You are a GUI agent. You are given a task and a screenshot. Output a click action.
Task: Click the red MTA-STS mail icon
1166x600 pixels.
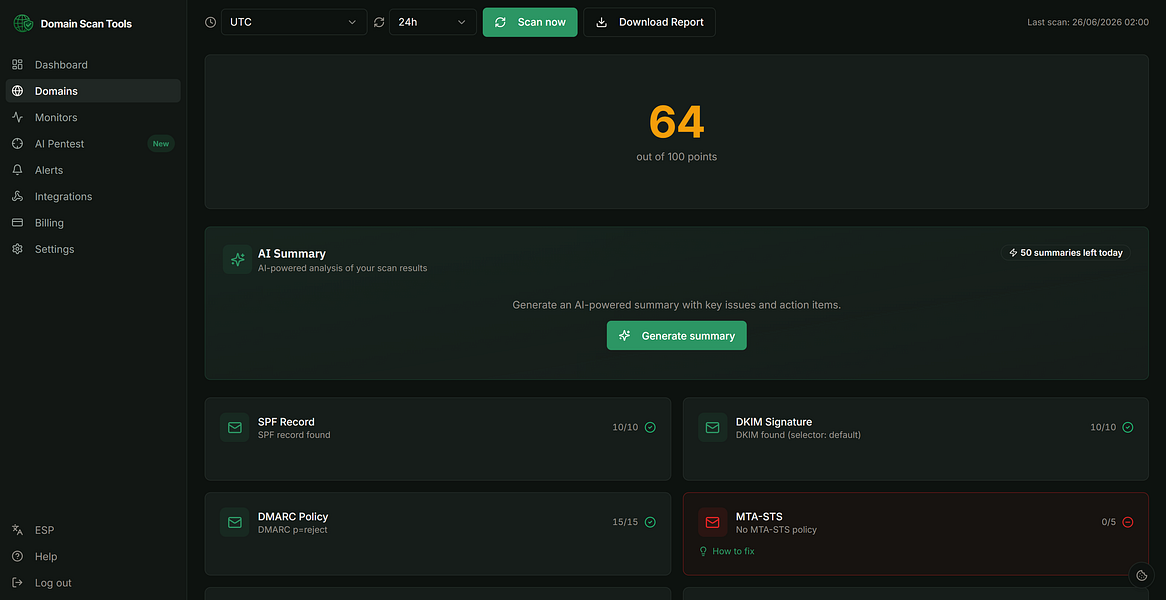click(712, 522)
